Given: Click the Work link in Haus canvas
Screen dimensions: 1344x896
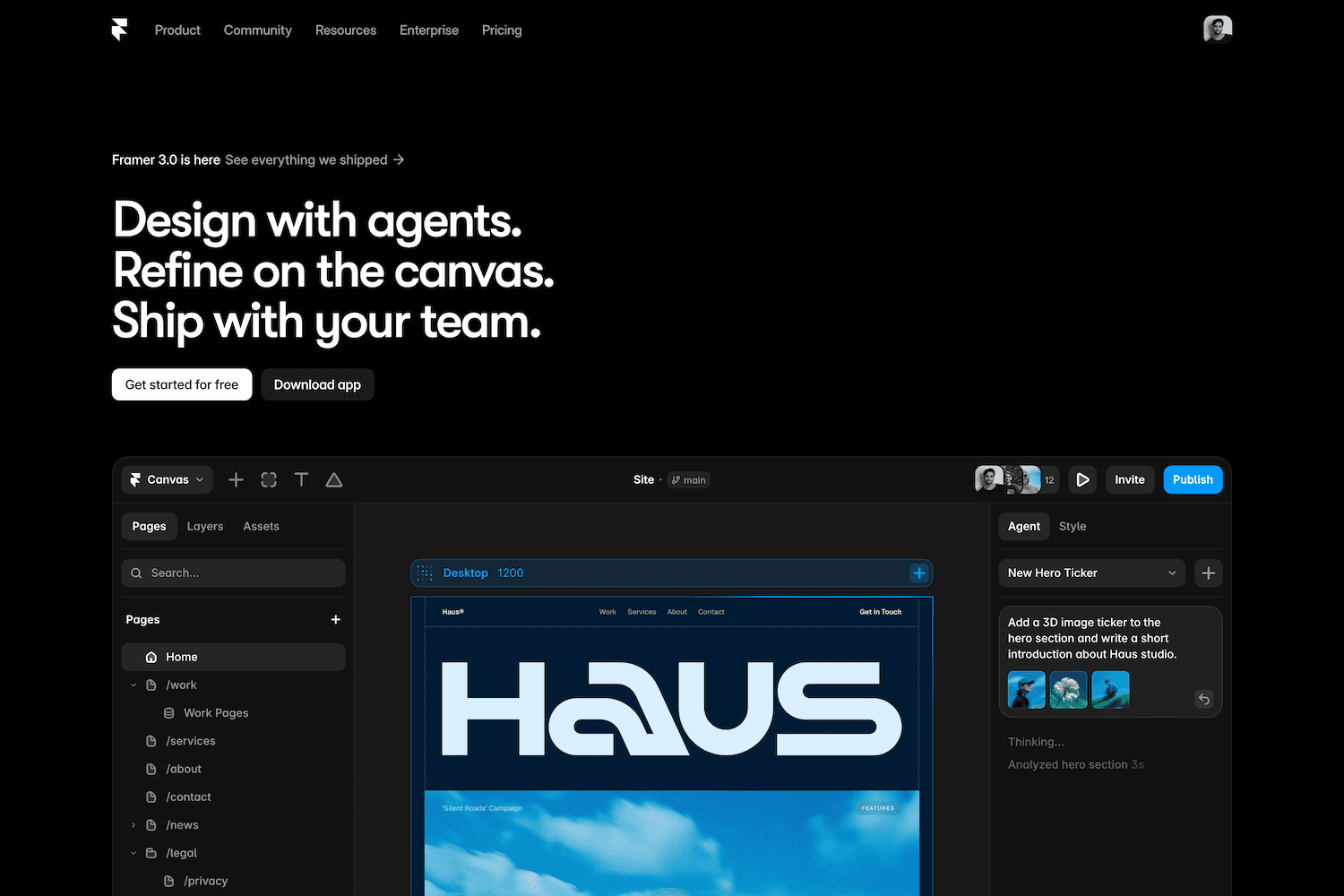Looking at the screenshot, I should pyautogui.click(x=607, y=612).
